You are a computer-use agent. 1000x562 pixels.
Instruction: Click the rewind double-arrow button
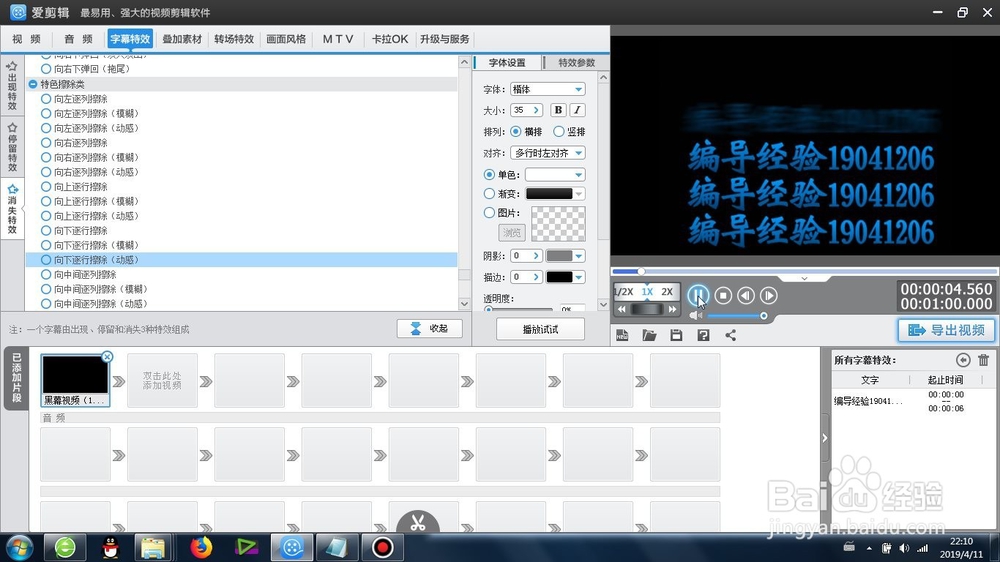pos(622,309)
